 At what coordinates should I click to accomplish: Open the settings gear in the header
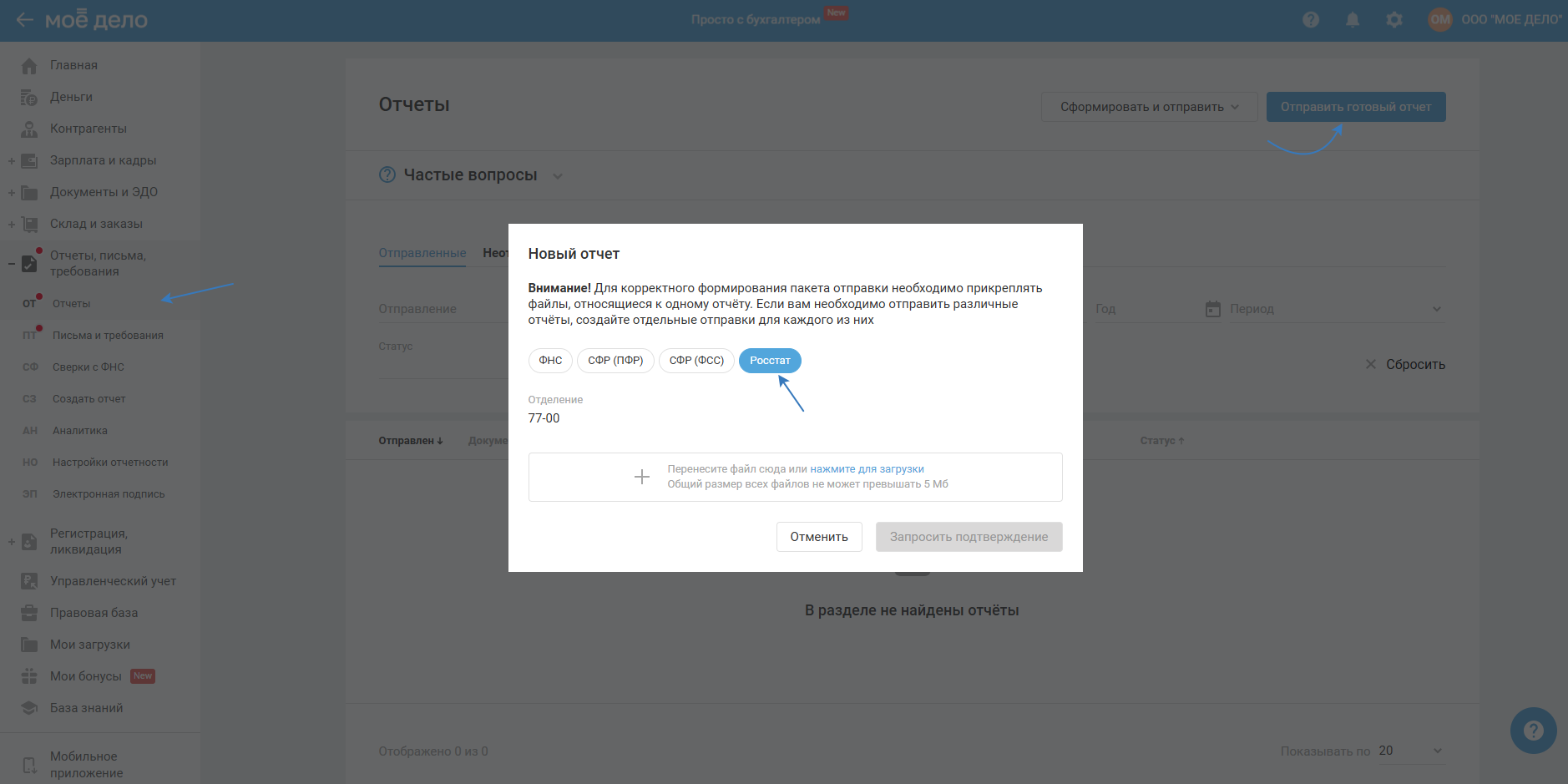click(x=1394, y=19)
